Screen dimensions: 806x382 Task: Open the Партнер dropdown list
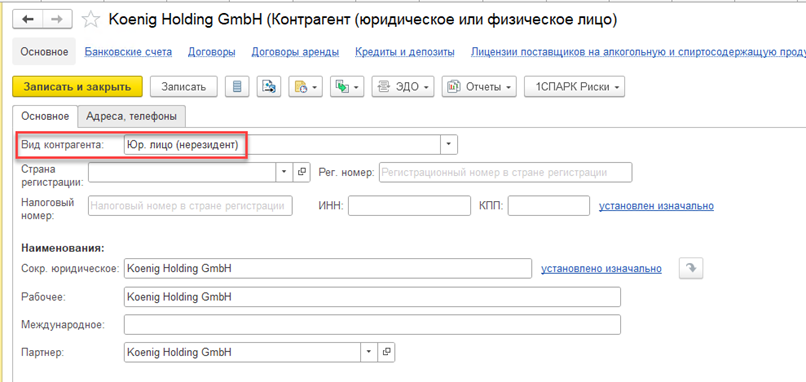point(369,352)
